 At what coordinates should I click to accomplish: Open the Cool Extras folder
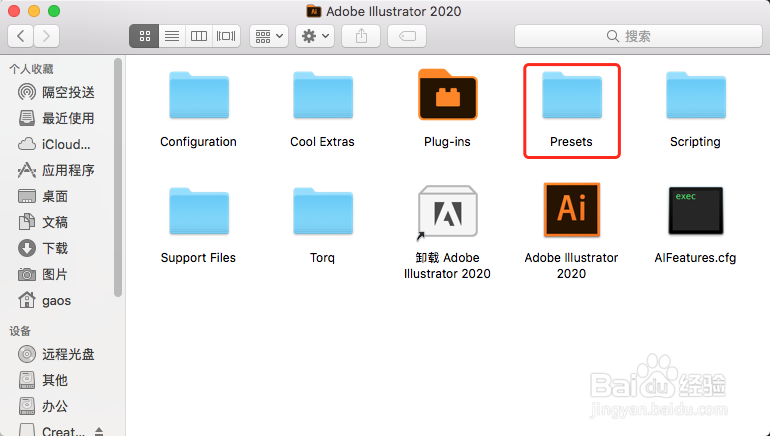pos(323,95)
